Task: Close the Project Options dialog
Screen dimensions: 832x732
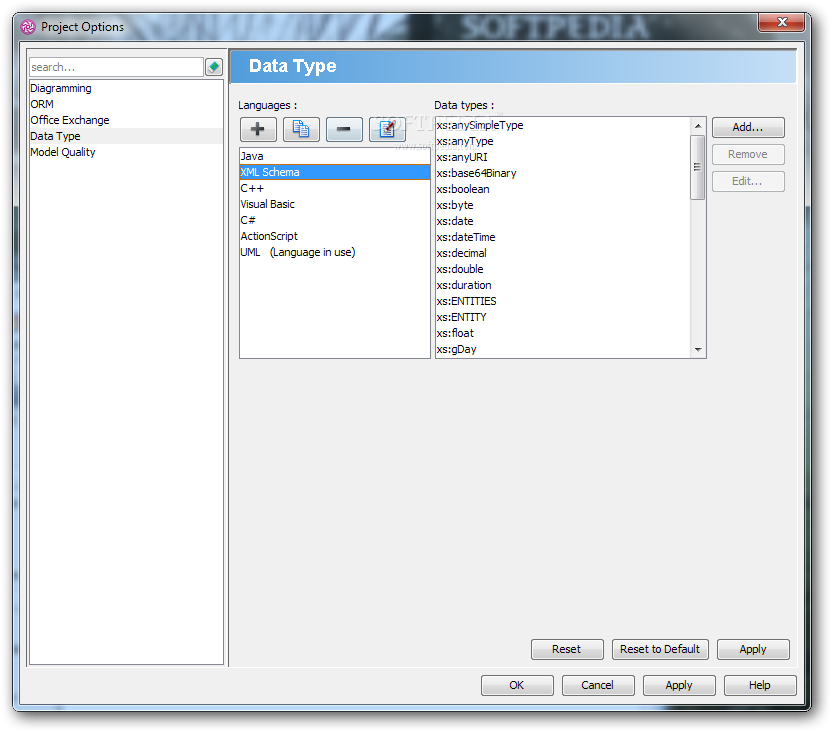Action: (781, 22)
